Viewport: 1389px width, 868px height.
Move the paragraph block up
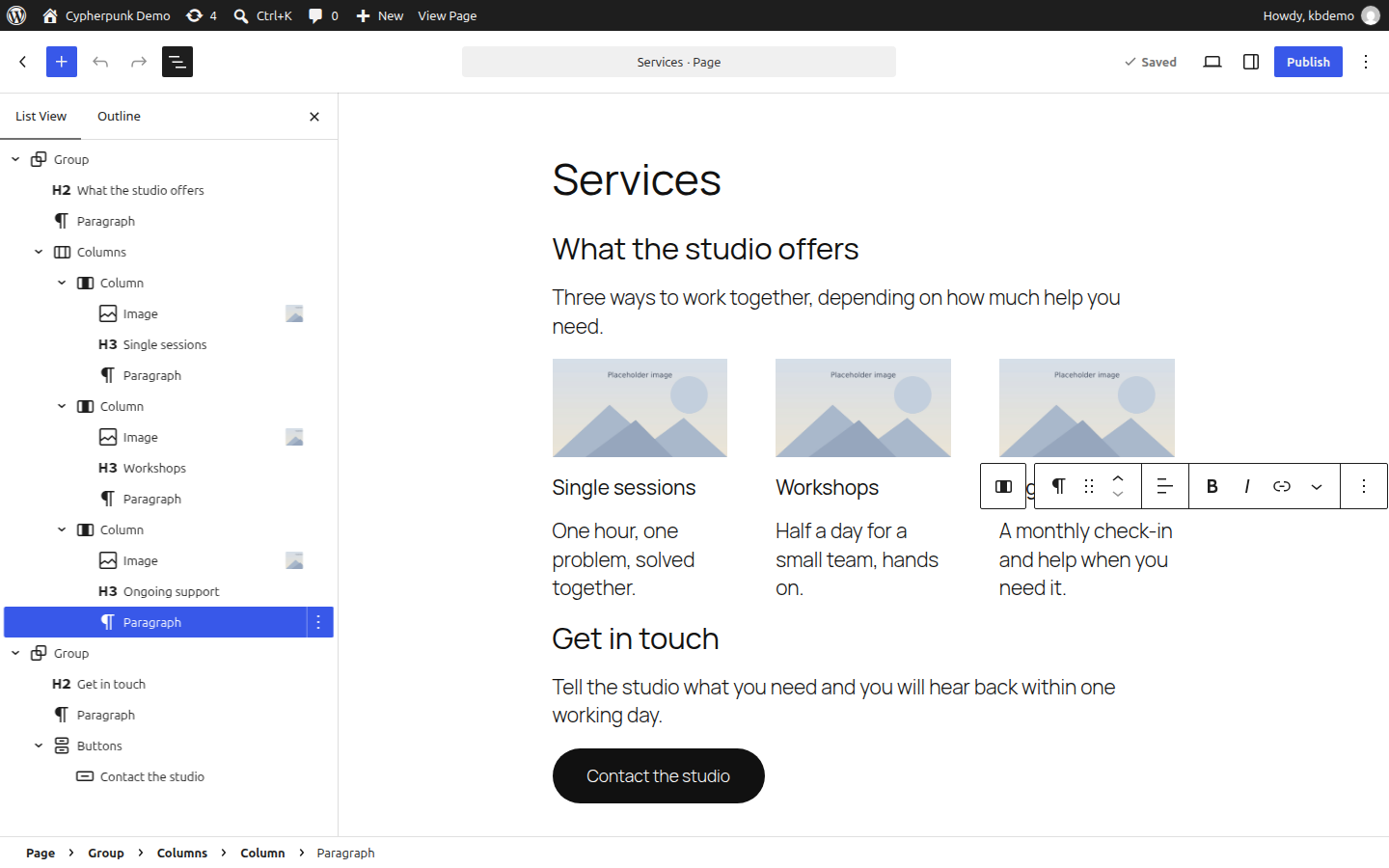pos(1118,477)
